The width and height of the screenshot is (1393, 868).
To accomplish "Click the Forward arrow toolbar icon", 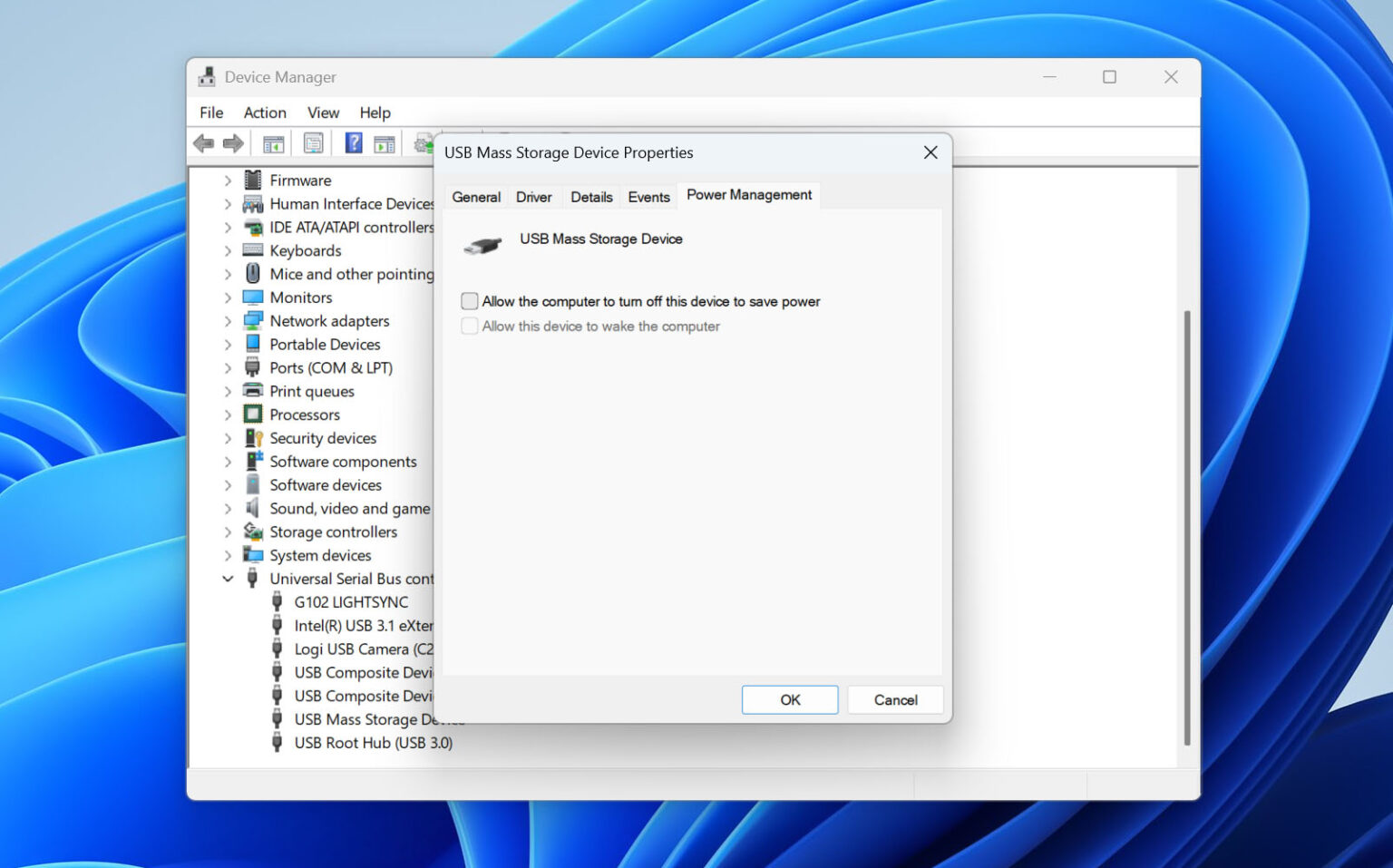I will 233,143.
